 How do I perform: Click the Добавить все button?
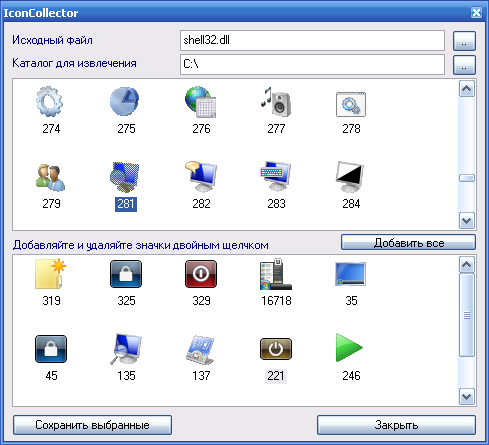[408, 242]
